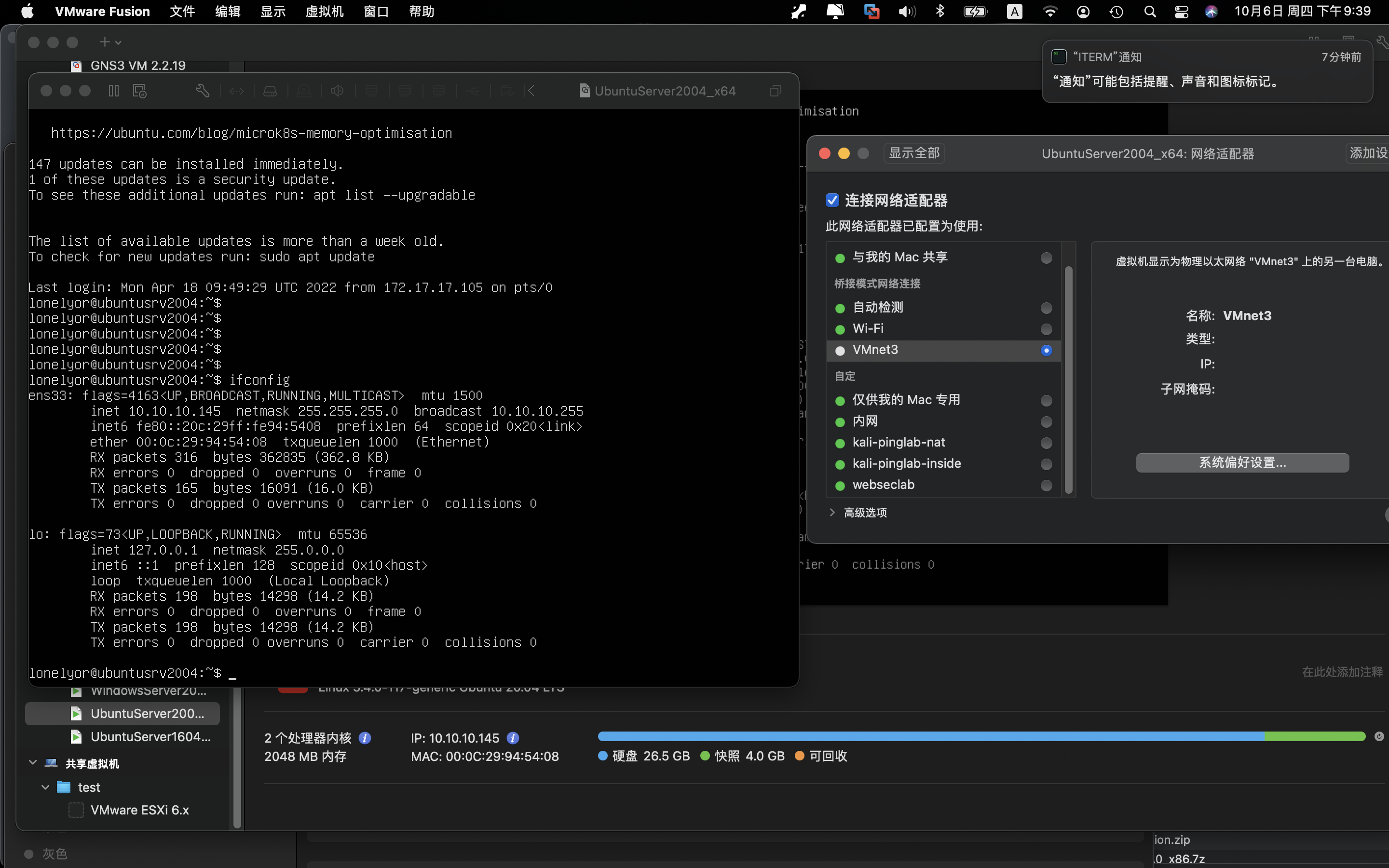Viewport: 1389px width, 868px height.
Task: Click the camera device icon in VM toolbar
Action: coord(304,91)
